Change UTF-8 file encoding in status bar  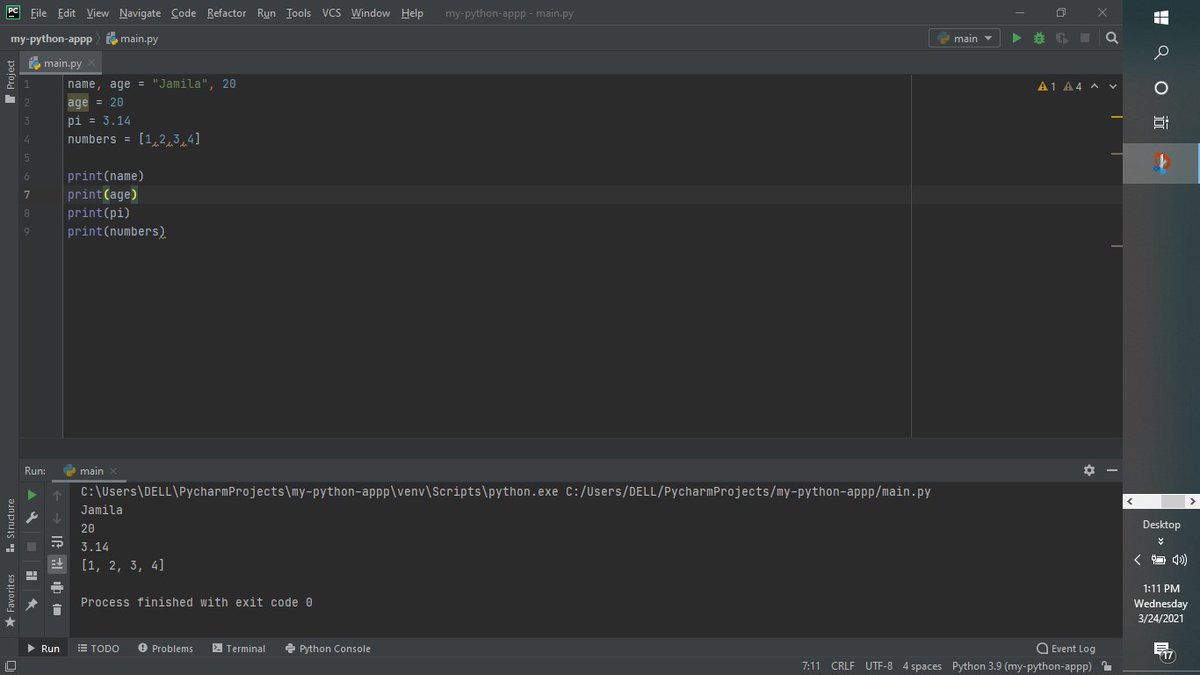click(x=879, y=666)
